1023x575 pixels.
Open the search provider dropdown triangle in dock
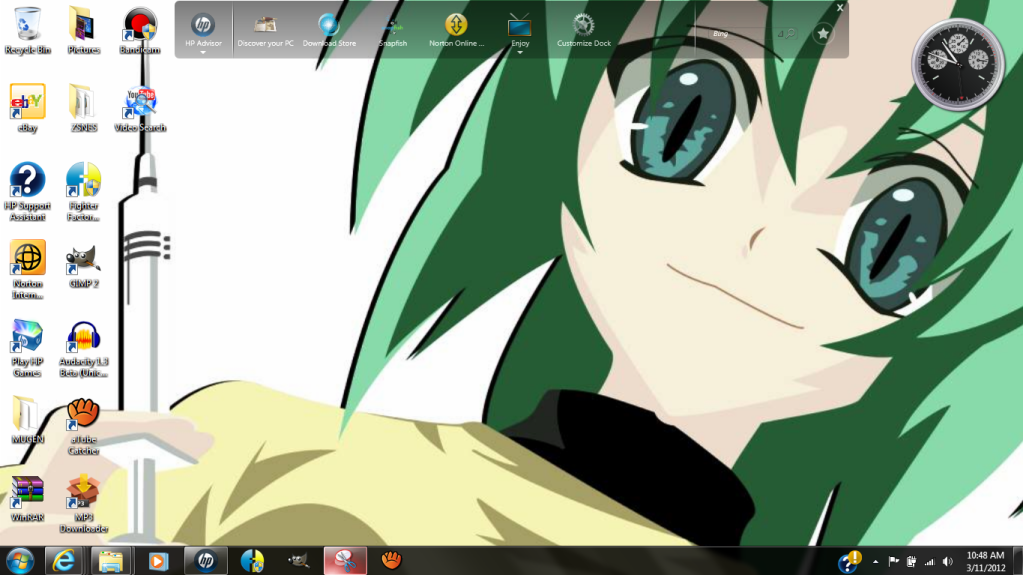780,34
